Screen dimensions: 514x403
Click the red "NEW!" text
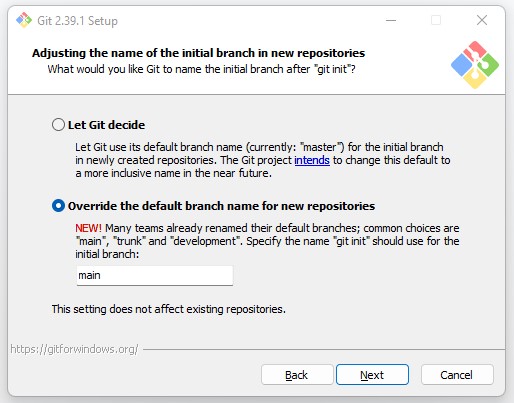click(88, 228)
